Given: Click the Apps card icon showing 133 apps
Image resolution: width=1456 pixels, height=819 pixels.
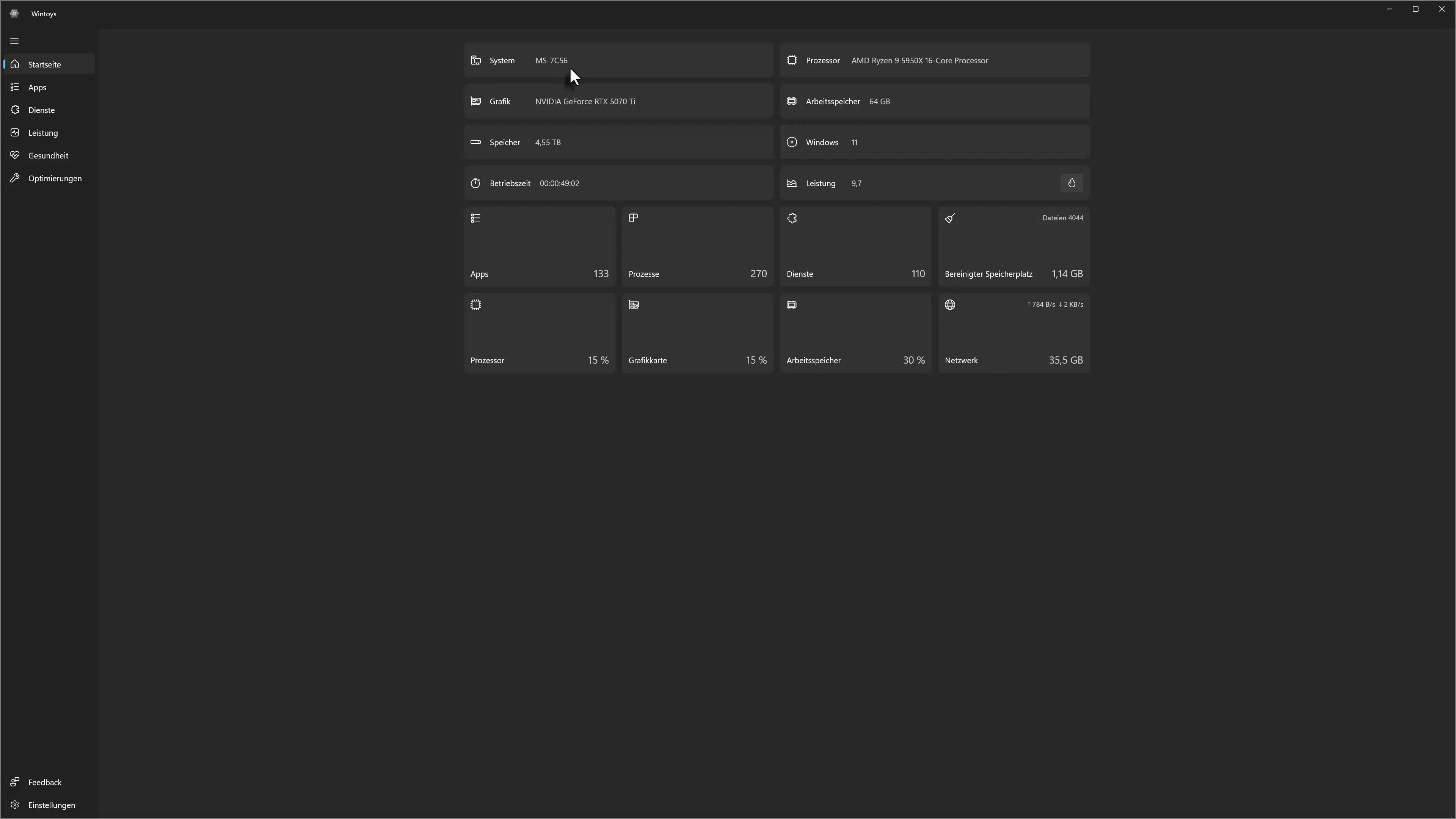Looking at the screenshot, I should (x=475, y=218).
